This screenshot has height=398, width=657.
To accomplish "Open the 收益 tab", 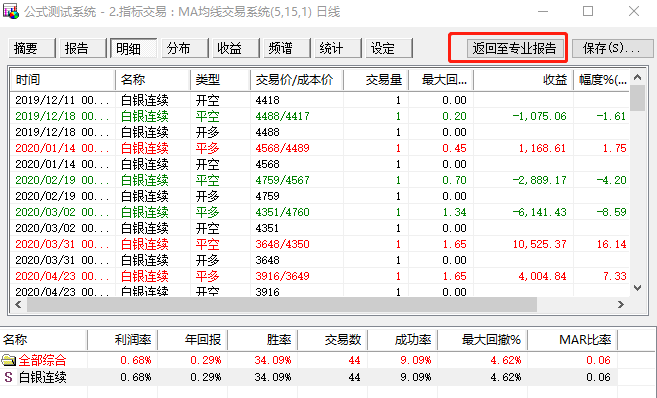I will coord(236,48).
